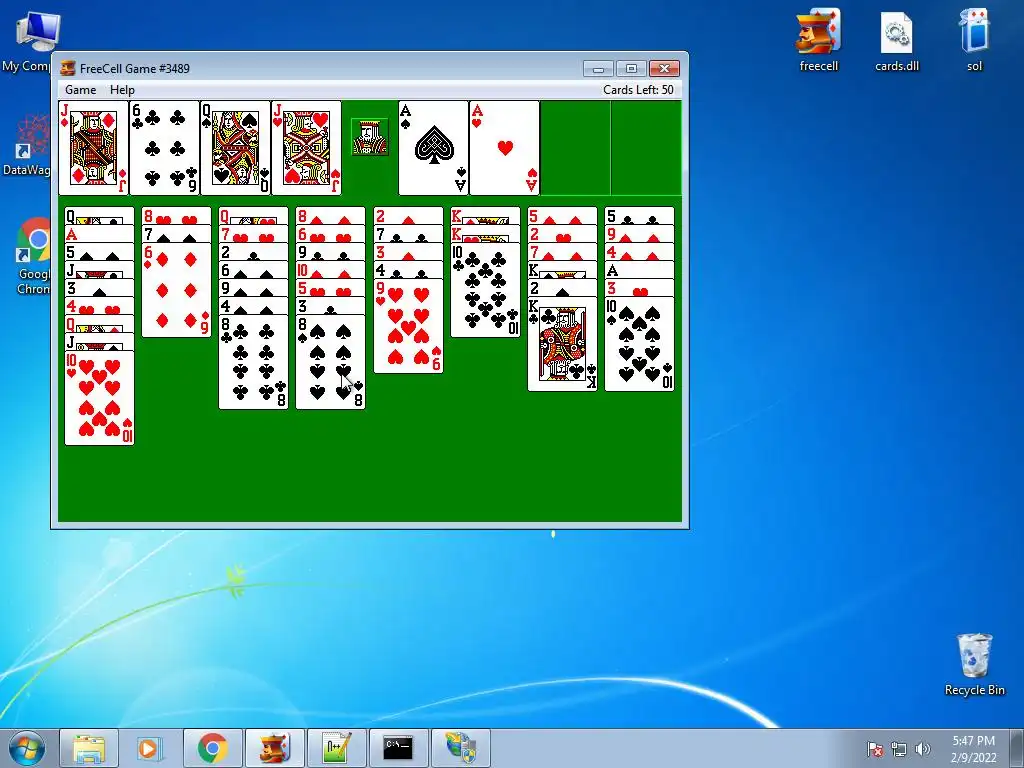Open the Google Chrome desktop shortcut
Screen dimensions: 1024x768
pyautogui.click(x=33, y=256)
